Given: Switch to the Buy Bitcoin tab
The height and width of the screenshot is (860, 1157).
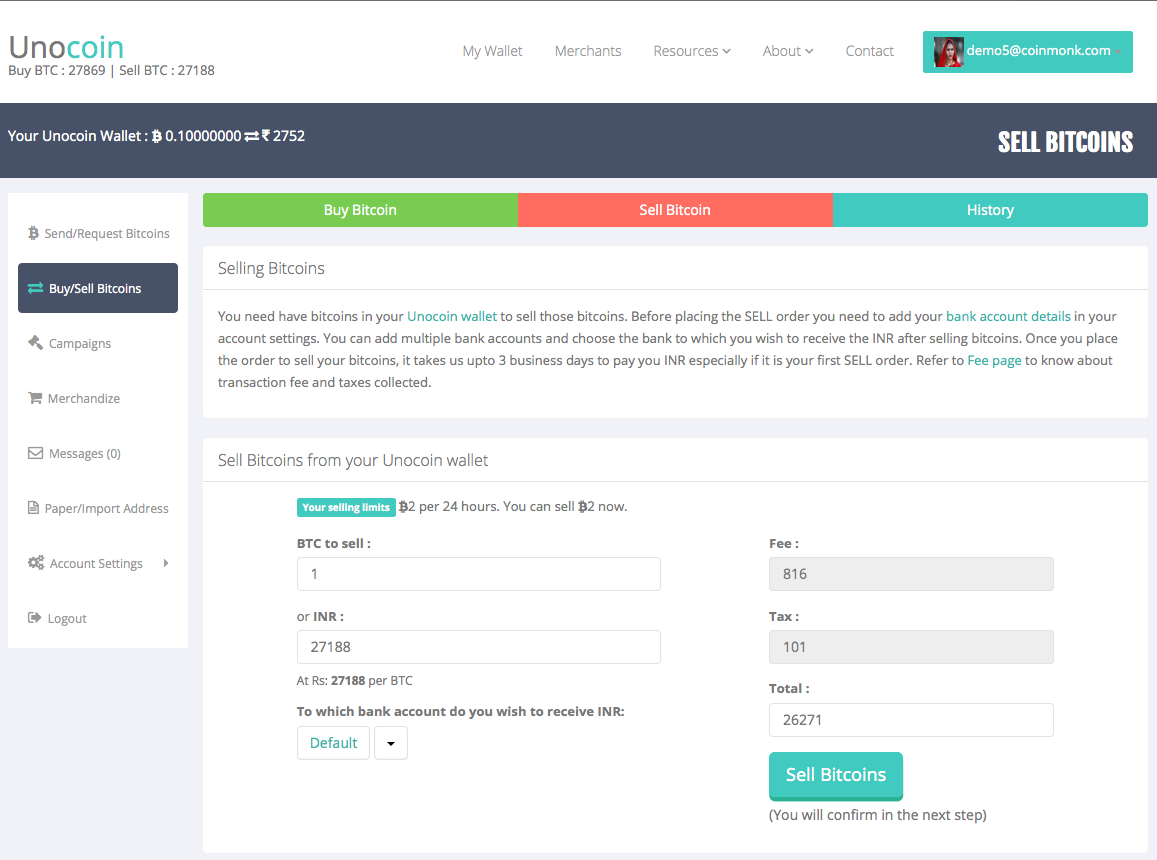Looking at the screenshot, I should [360, 210].
